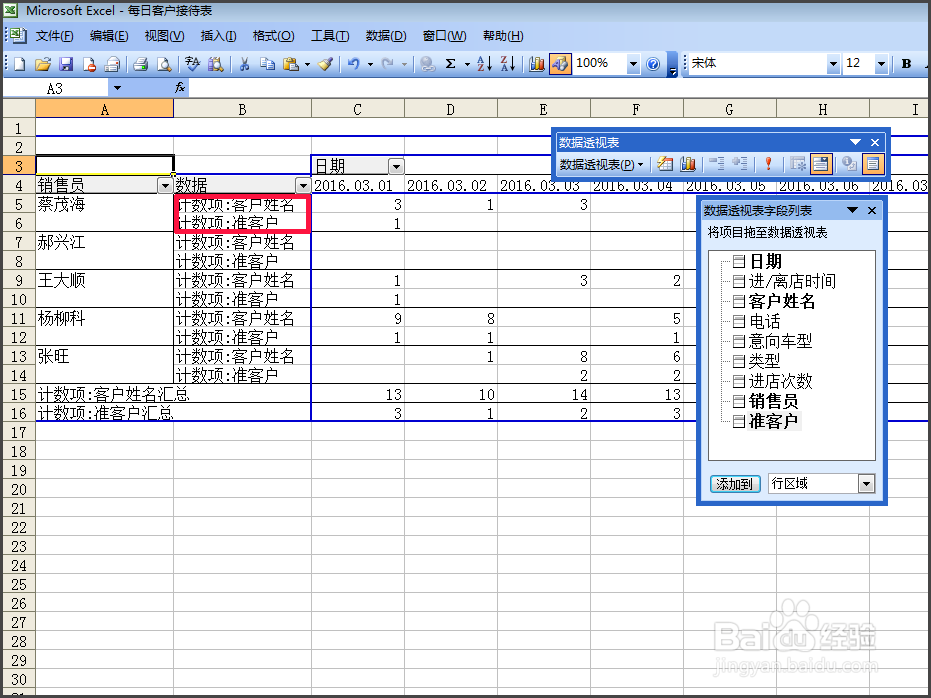931x698 pixels.
Task: Save the workbook with the floppy icon
Action: click(66, 64)
